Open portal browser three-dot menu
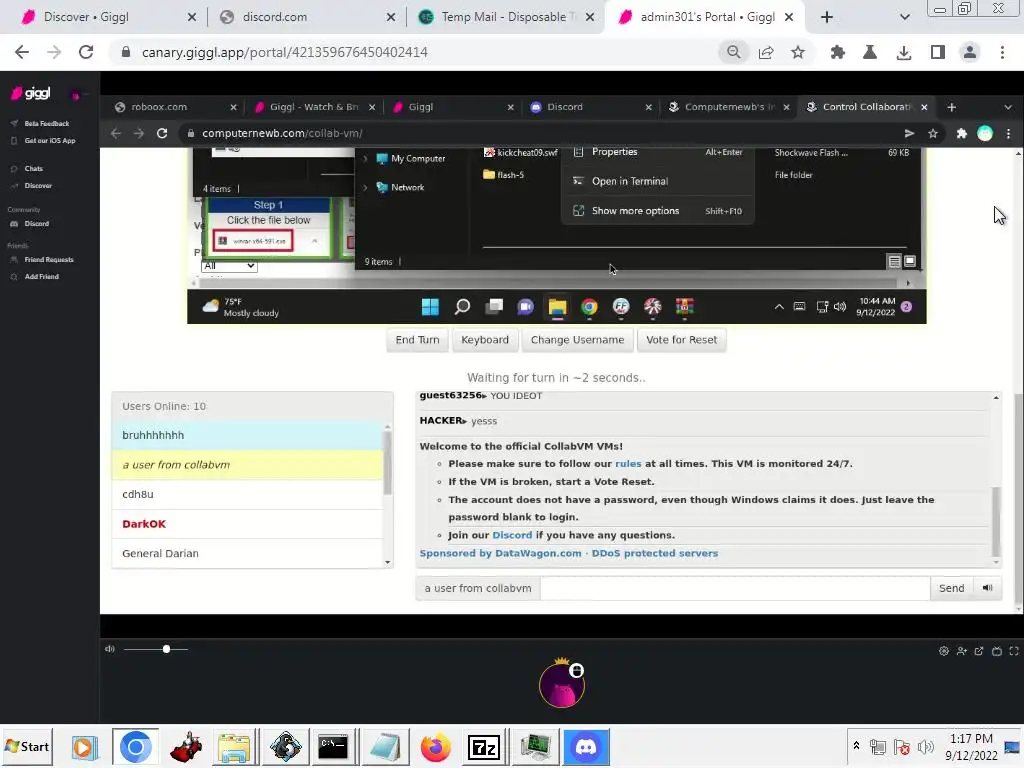 coord(1008,133)
